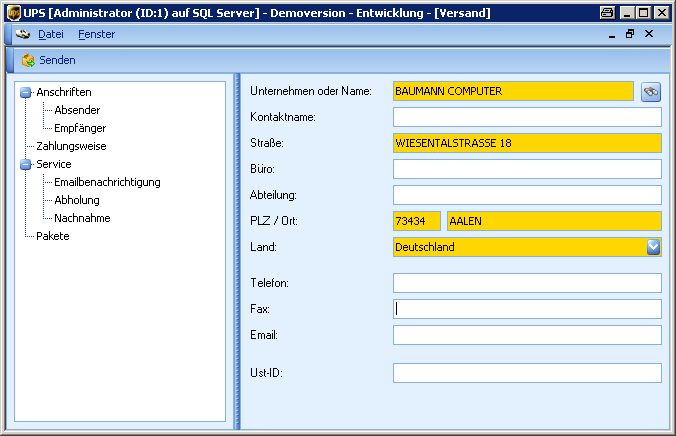Select Anschriften in the tree
This screenshot has width=676, height=436.
point(64,92)
